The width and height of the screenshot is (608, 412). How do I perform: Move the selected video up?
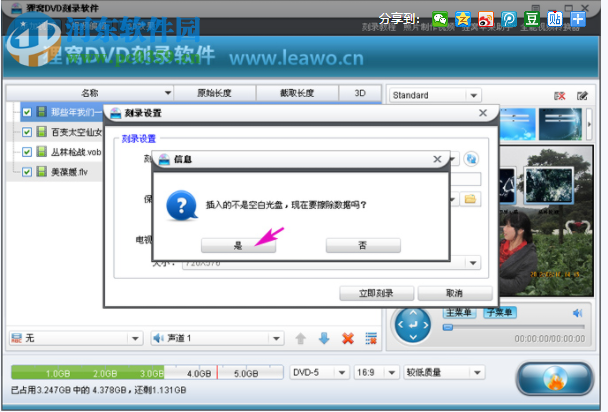click(x=301, y=339)
